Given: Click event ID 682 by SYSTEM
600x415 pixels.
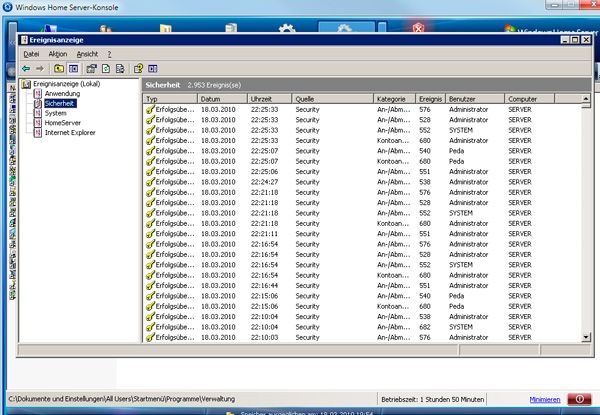Looking at the screenshot, I should click(425, 327).
